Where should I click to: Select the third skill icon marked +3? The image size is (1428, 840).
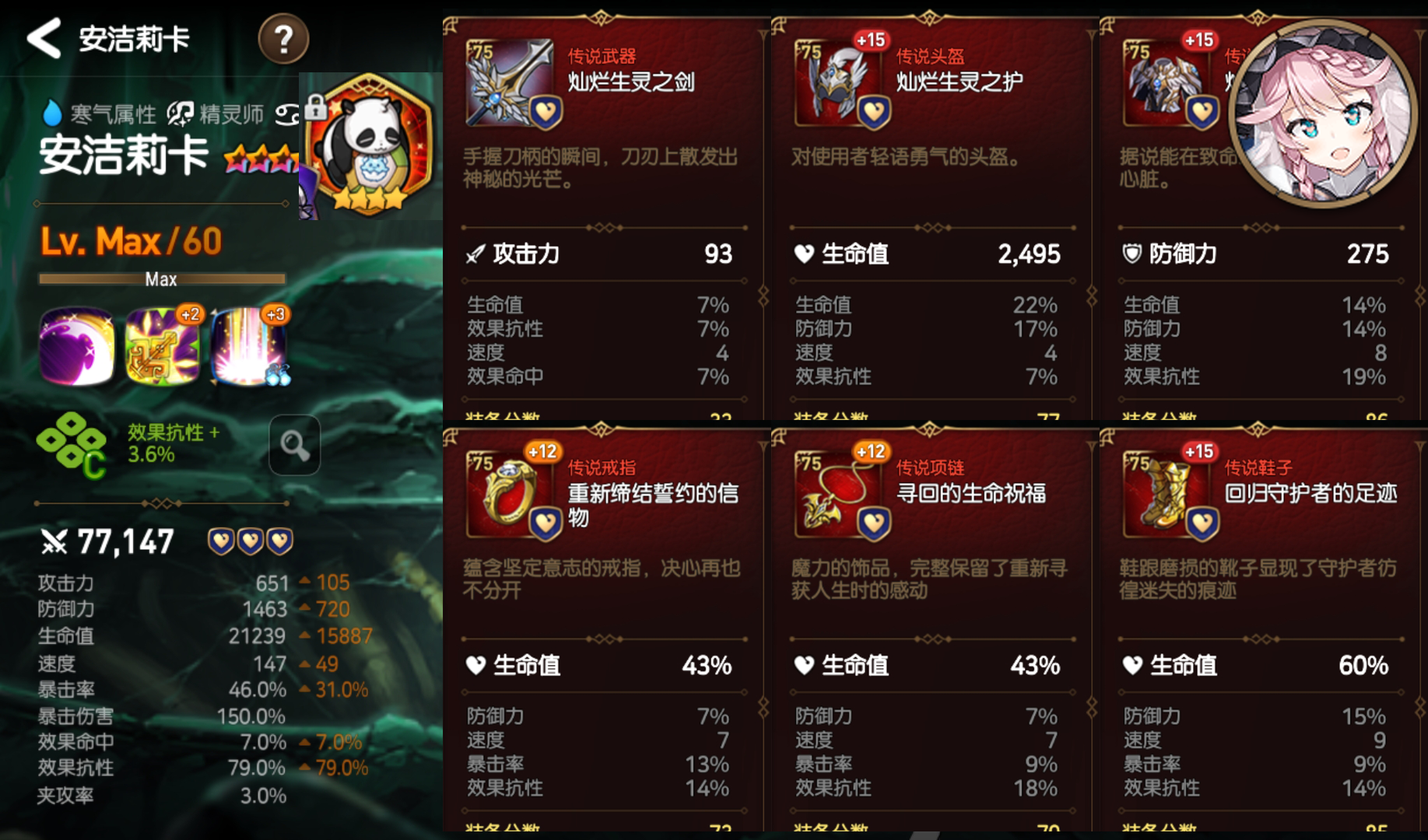[x=249, y=346]
